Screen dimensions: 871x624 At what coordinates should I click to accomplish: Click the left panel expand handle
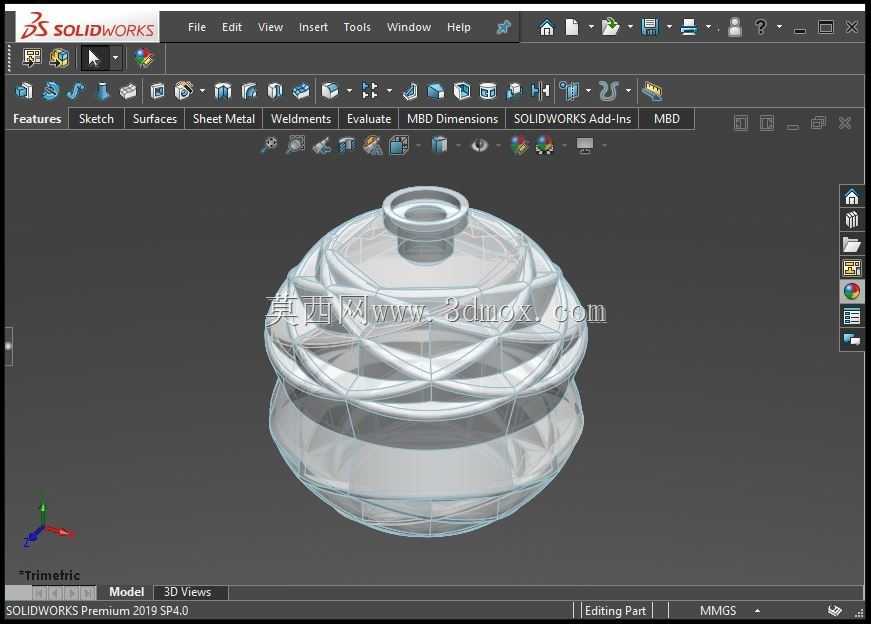pyautogui.click(x=8, y=346)
